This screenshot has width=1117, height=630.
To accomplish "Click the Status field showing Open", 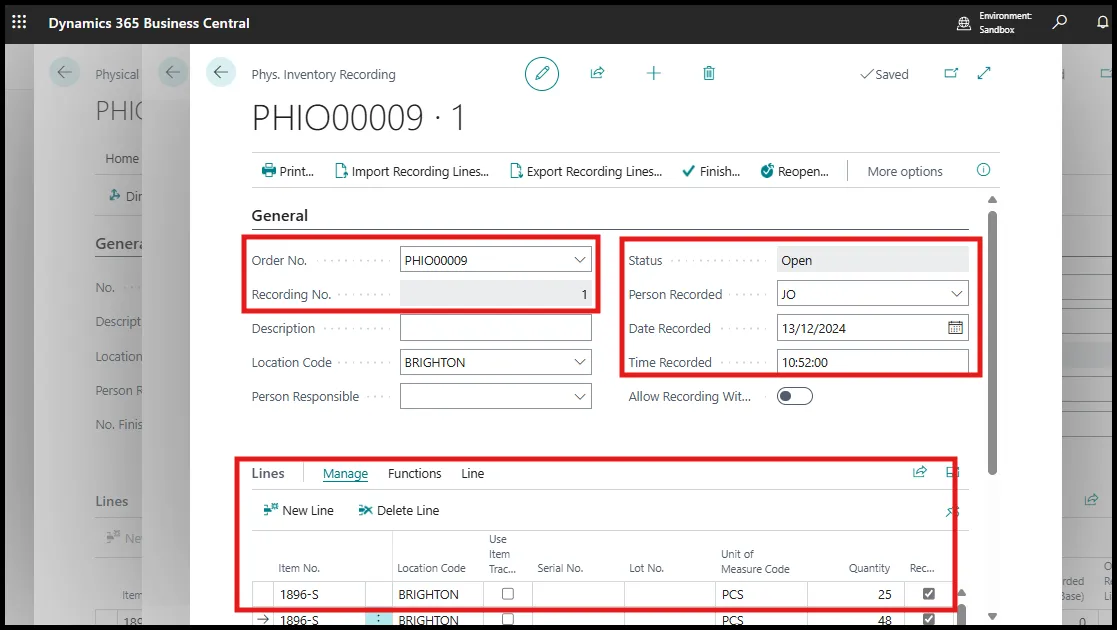I will (873, 260).
